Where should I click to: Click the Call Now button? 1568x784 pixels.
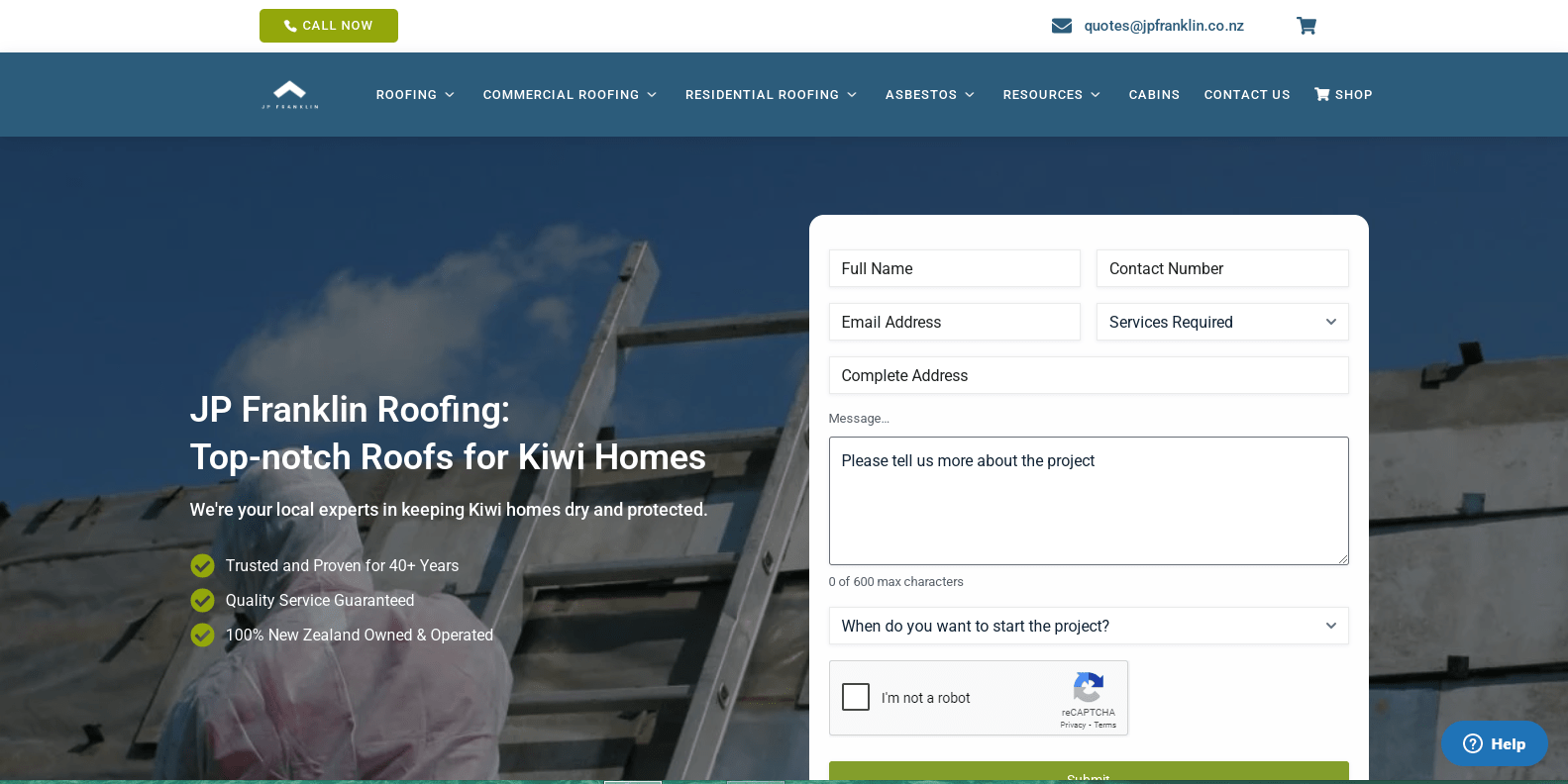(x=329, y=26)
